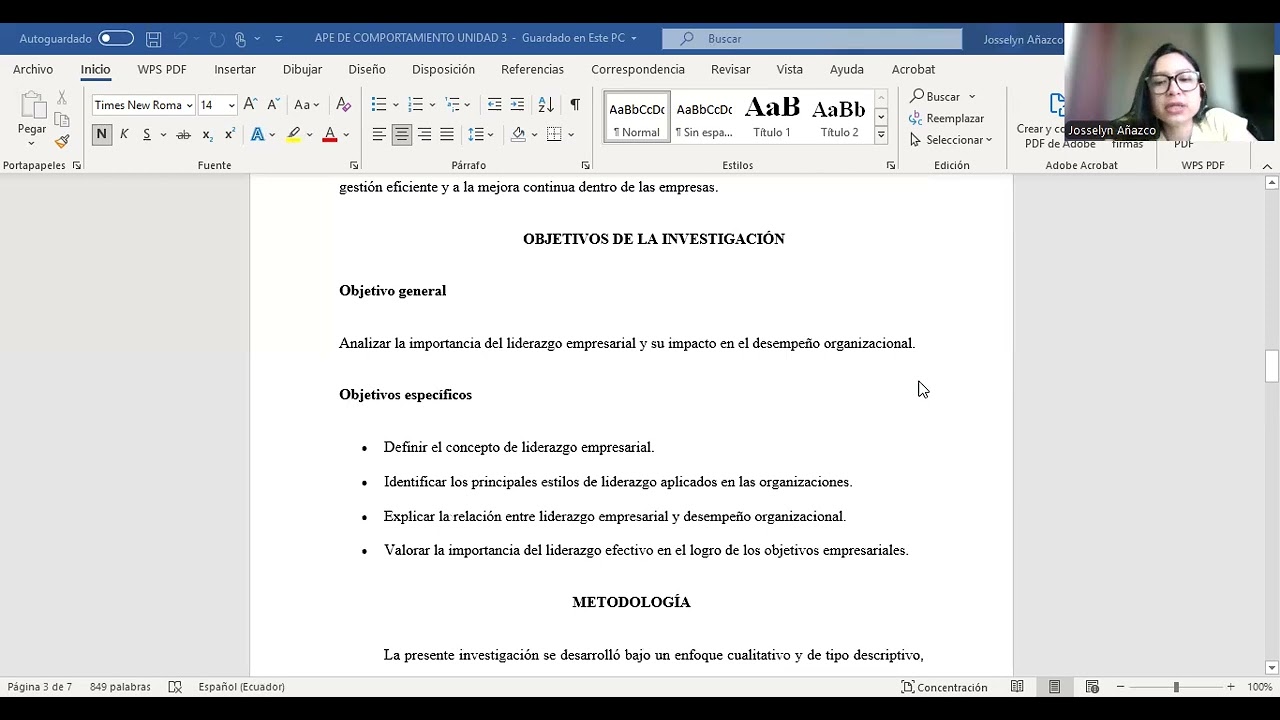This screenshot has width=1280, height=720.
Task: Open the font size dropdown
Action: tap(231, 105)
